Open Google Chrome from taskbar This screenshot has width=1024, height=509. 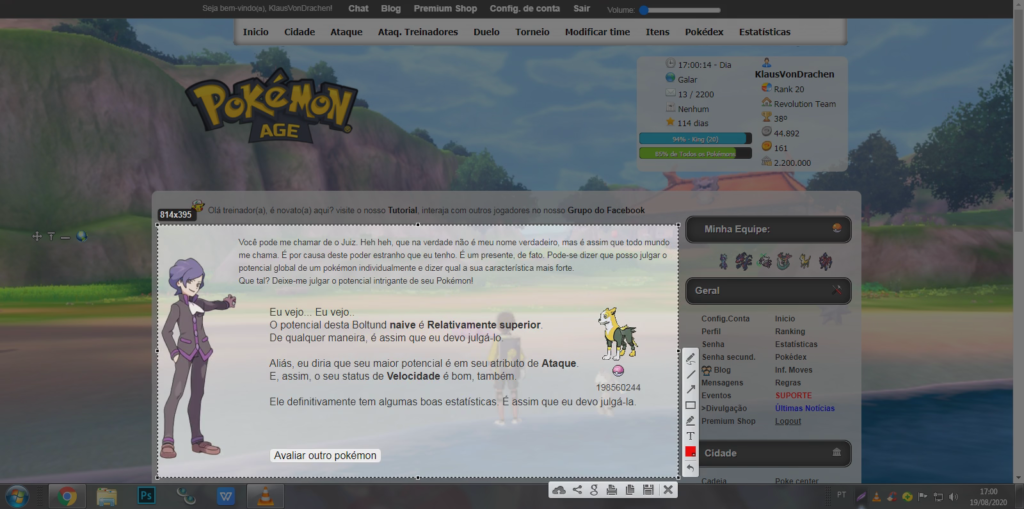67,497
